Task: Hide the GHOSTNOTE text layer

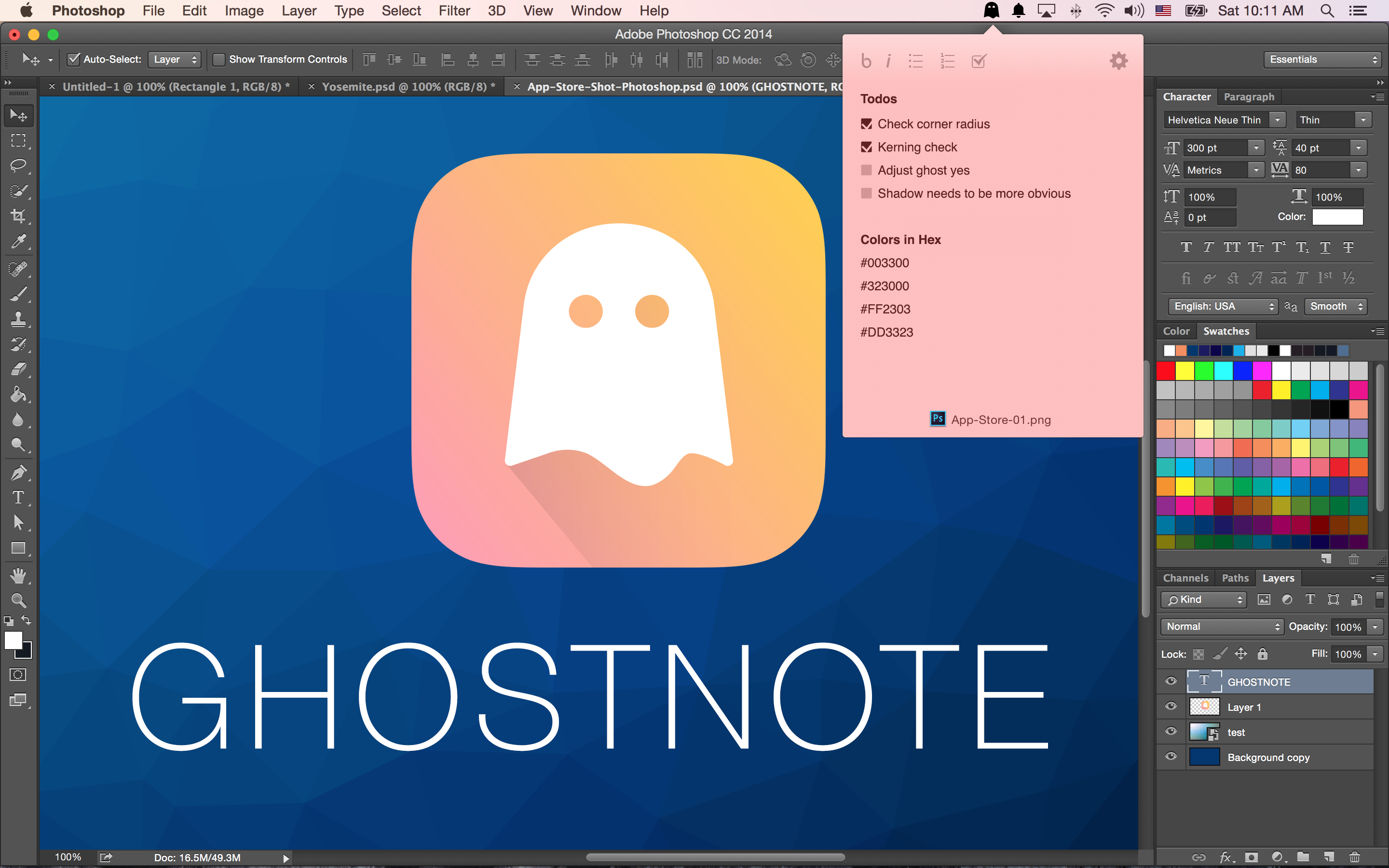Action: [x=1171, y=681]
